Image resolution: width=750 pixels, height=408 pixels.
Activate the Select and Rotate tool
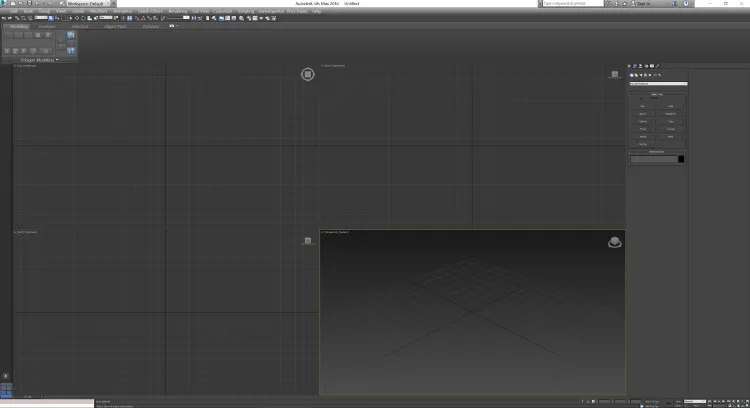click(83, 18)
